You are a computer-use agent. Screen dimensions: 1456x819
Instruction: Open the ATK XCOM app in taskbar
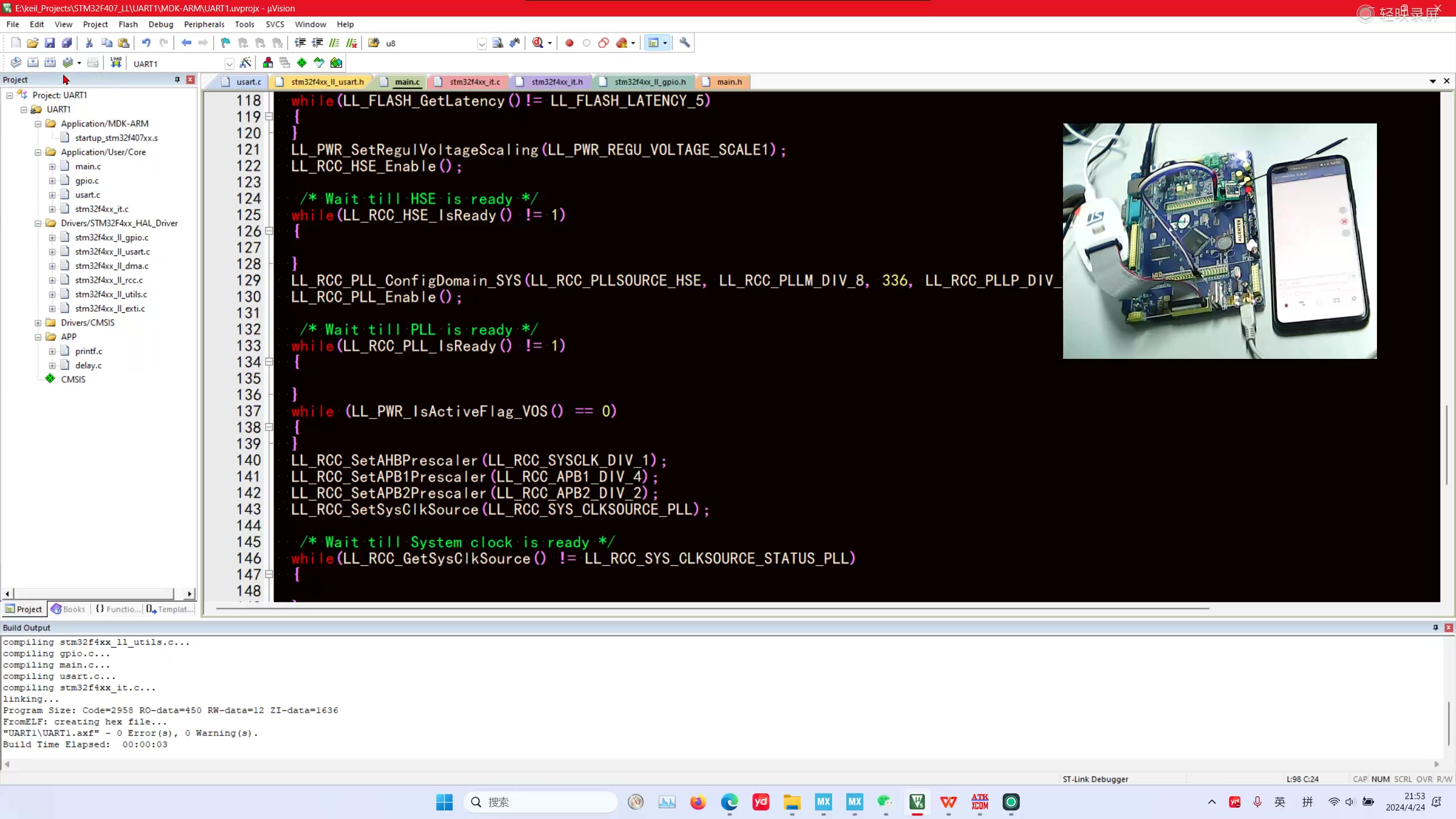(x=979, y=802)
